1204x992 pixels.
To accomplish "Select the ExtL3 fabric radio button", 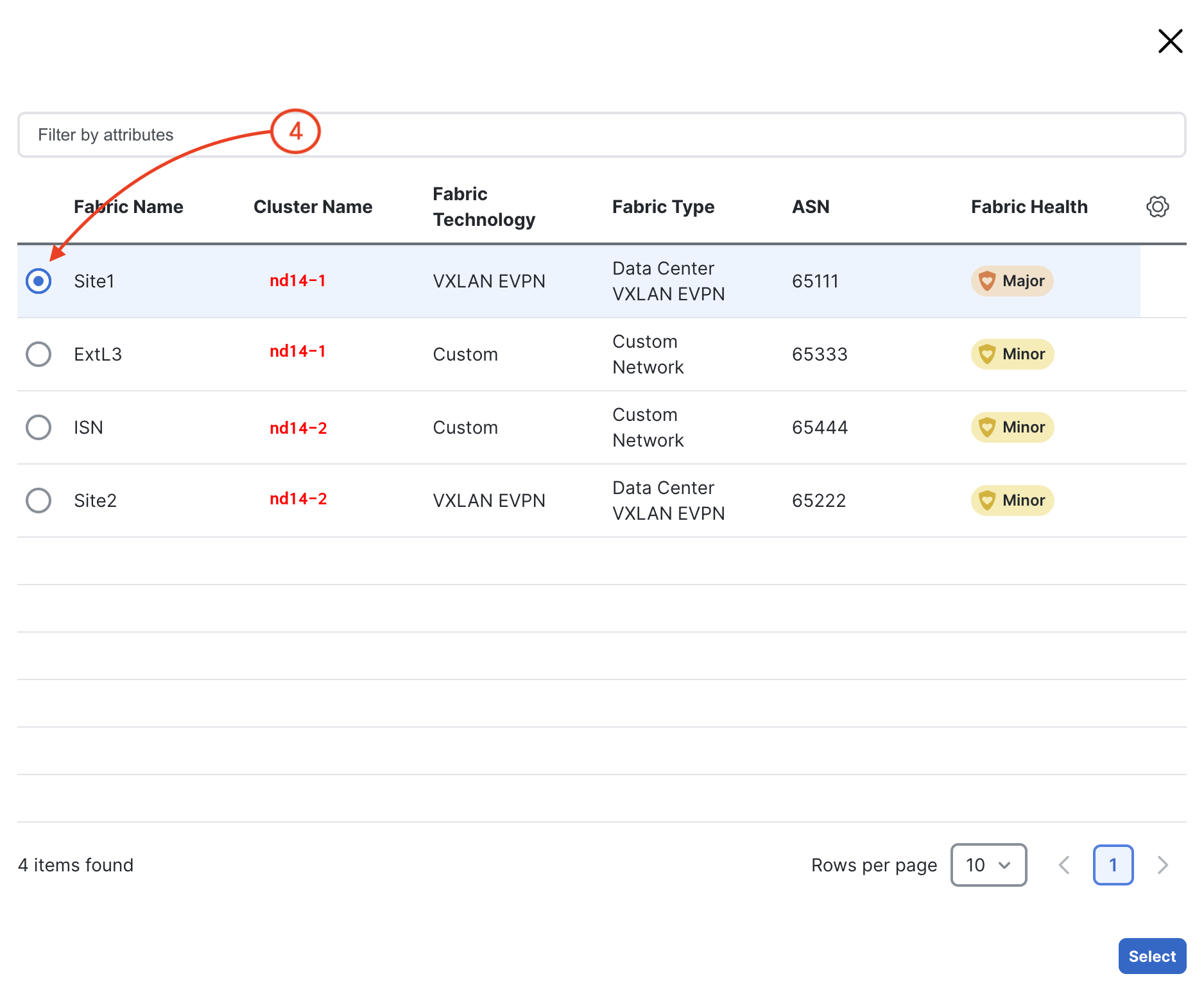I will (39, 354).
